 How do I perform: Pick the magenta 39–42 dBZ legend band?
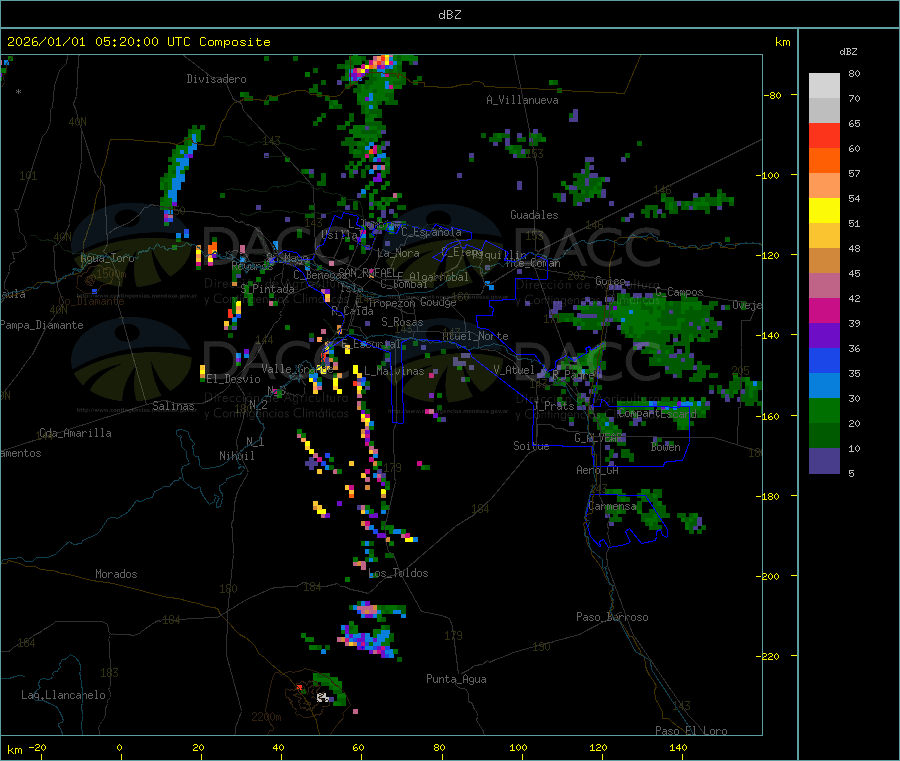pos(824,310)
